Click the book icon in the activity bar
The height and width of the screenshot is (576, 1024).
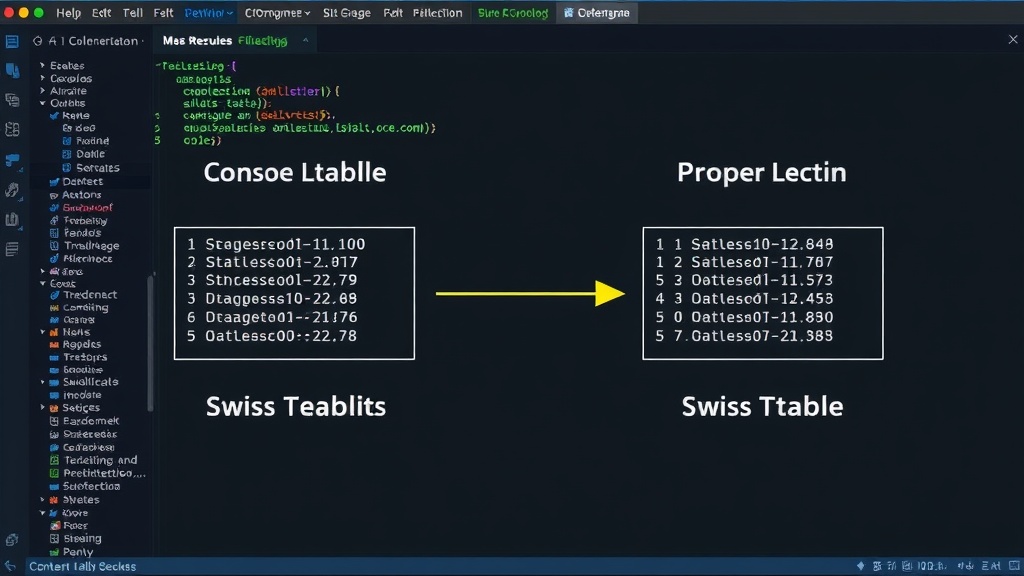click(x=12, y=219)
